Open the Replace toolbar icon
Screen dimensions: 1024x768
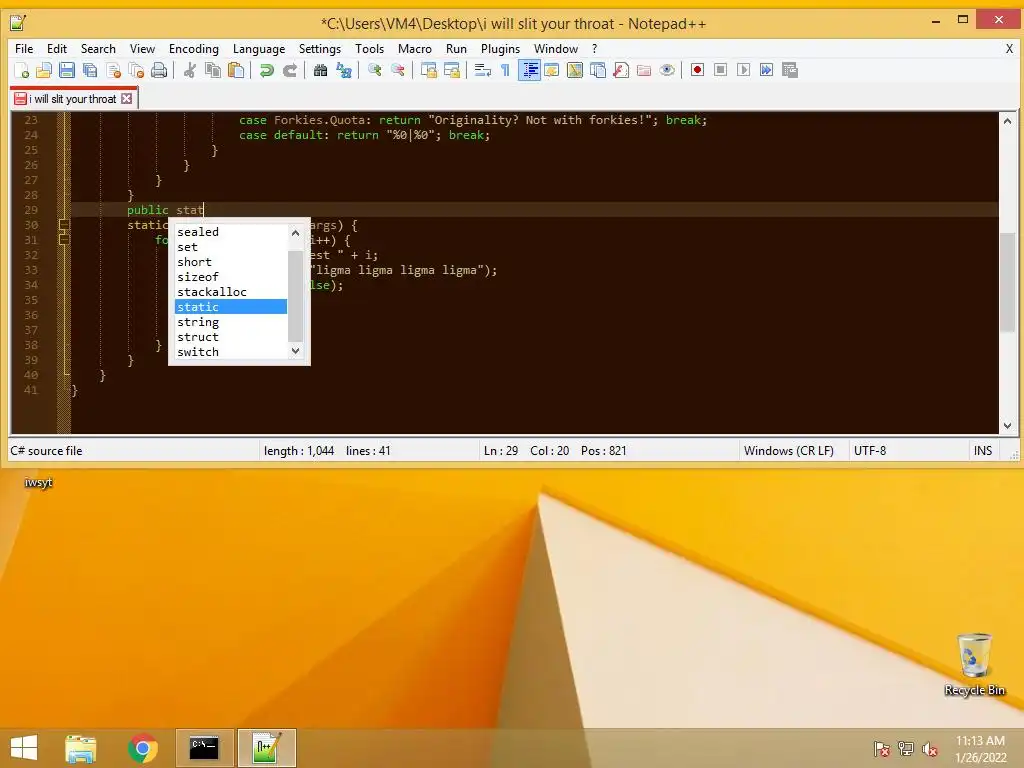344,70
